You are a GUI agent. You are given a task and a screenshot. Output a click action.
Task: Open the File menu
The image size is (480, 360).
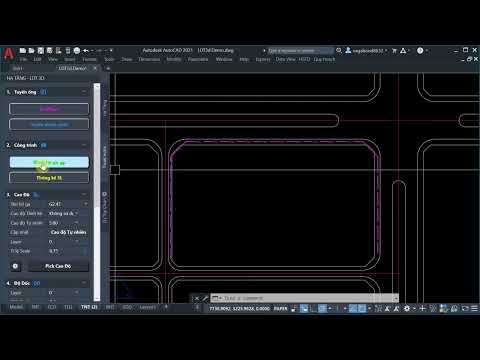click(23, 59)
